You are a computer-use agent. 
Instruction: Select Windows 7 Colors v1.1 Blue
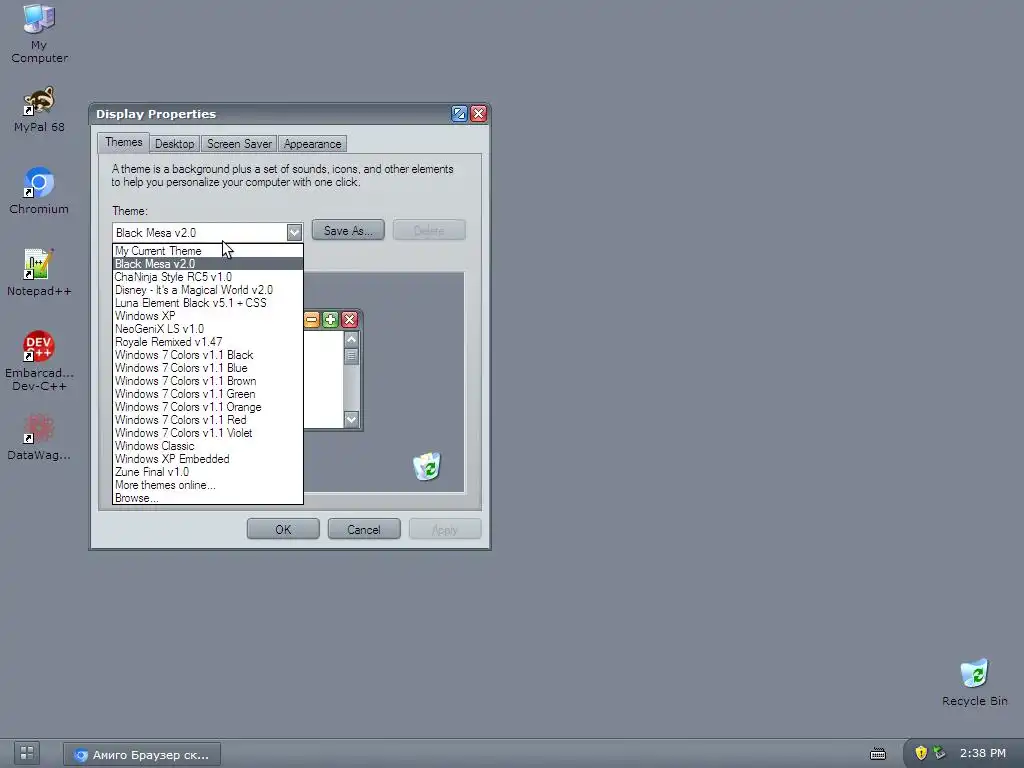[208, 368]
